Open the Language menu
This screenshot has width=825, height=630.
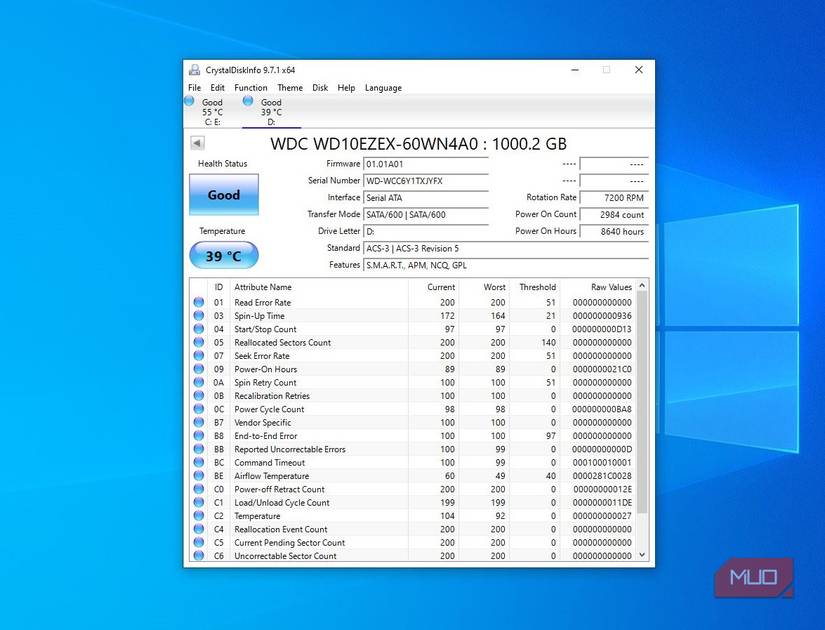(x=383, y=87)
